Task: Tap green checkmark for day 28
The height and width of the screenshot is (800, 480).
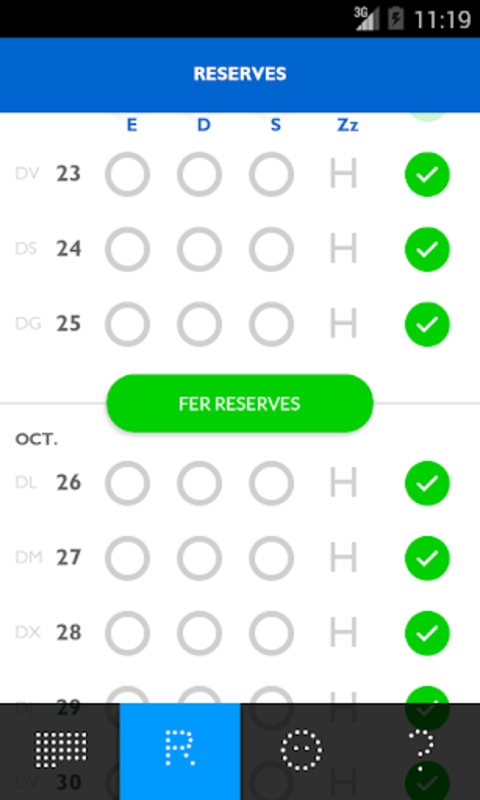Action: [x=427, y=633]
